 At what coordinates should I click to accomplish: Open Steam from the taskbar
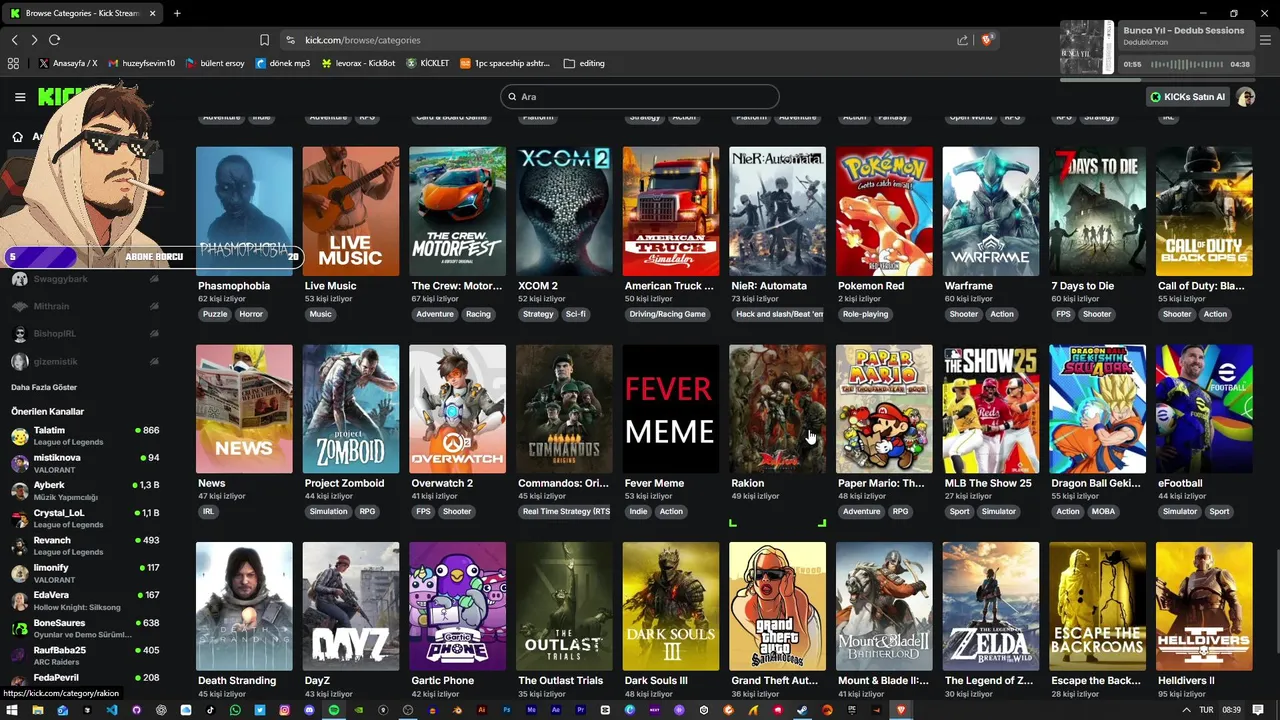[x=803, y=710]
